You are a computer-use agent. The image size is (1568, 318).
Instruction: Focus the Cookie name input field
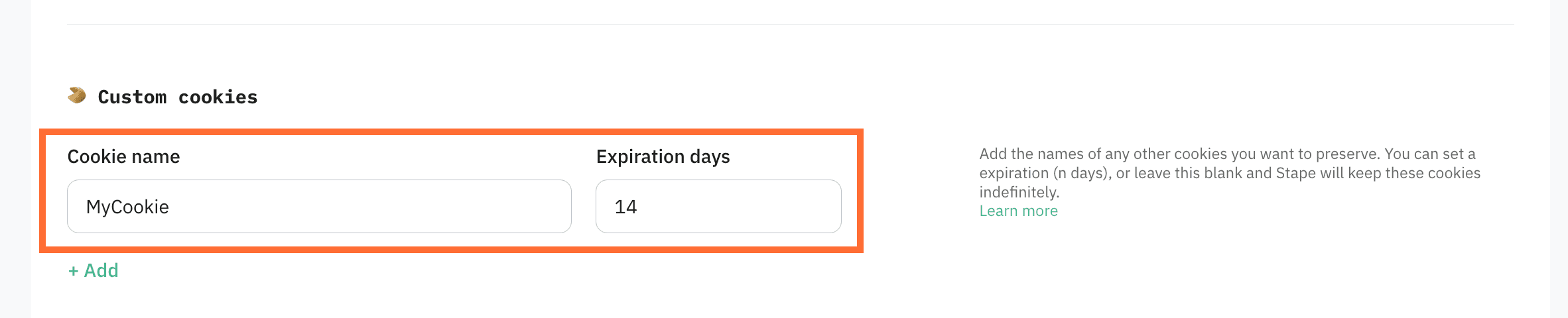pos(318,206)
